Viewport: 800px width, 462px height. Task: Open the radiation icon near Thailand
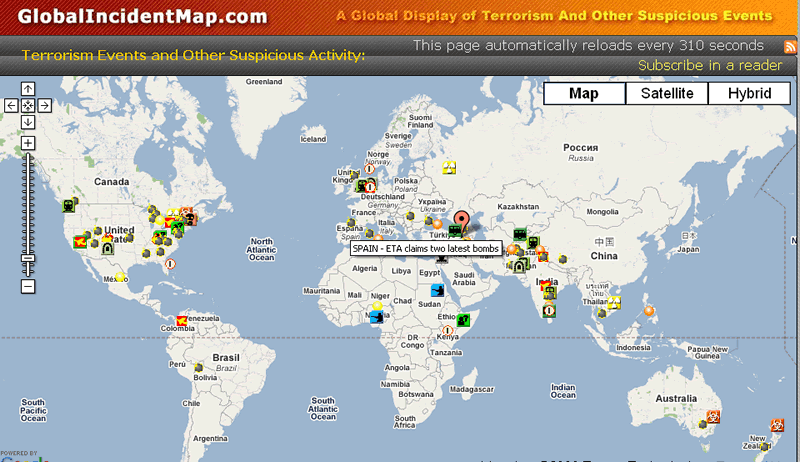tap(614, 302)
